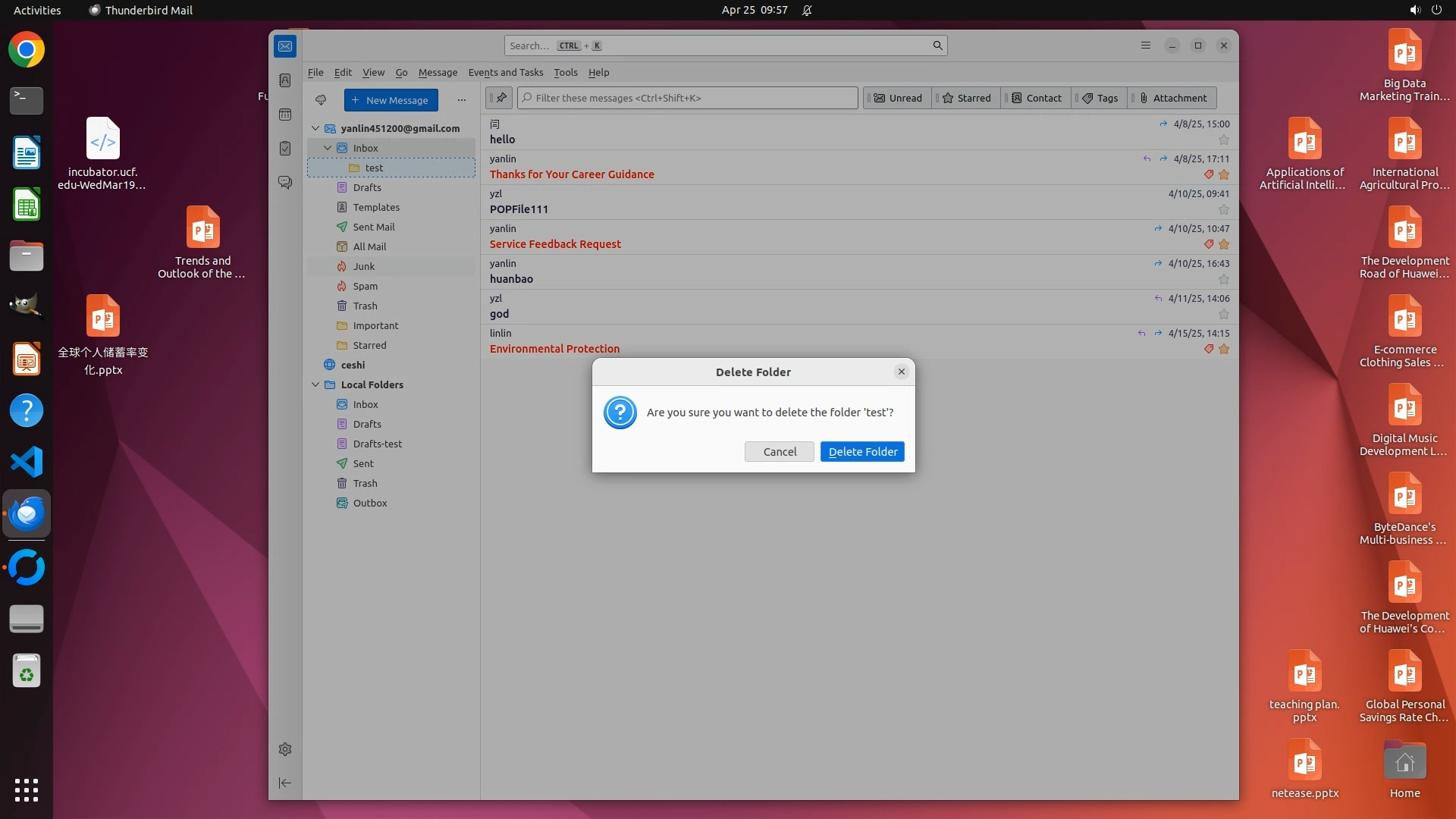Click the pin quick filter icon
This screenshot has width=1456, height=819.
(x=500, y=98)
